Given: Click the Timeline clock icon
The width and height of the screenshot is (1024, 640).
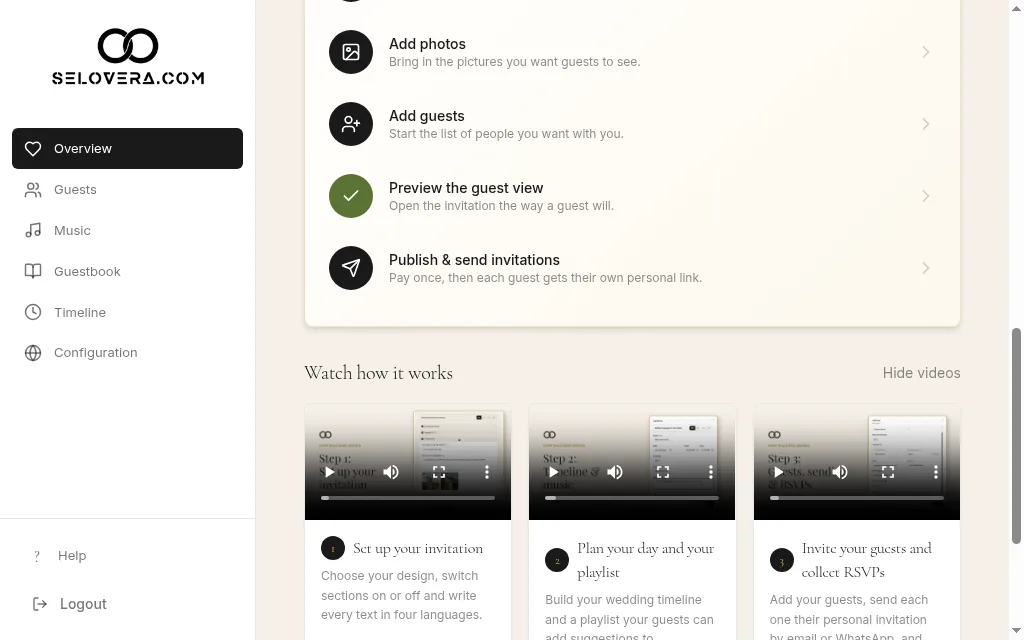Looking at the screenshot, I should (33, 312).
